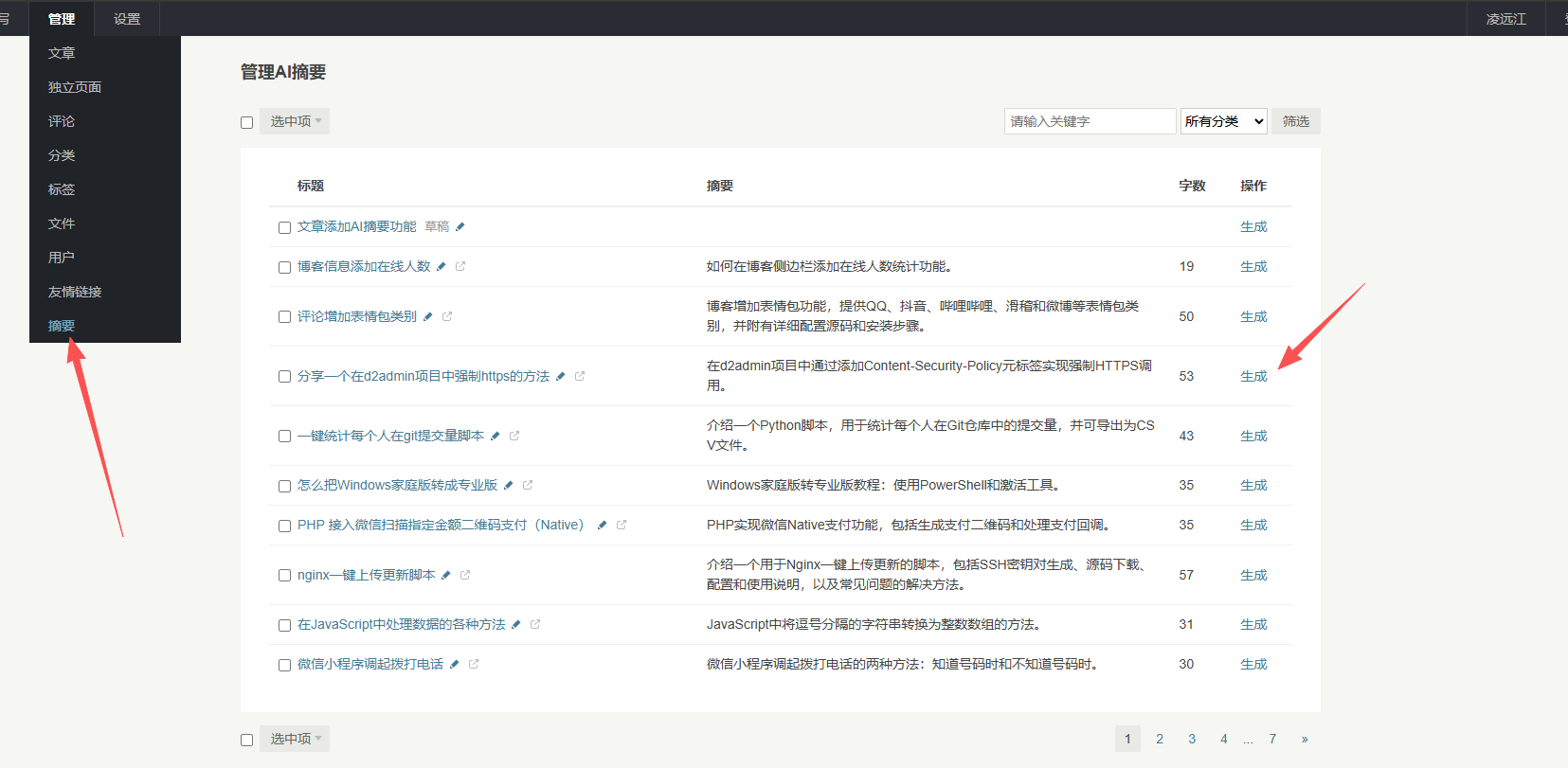Click the keyword search input field
Viewport: 1568px width, 768px height.
point(1090,121)
